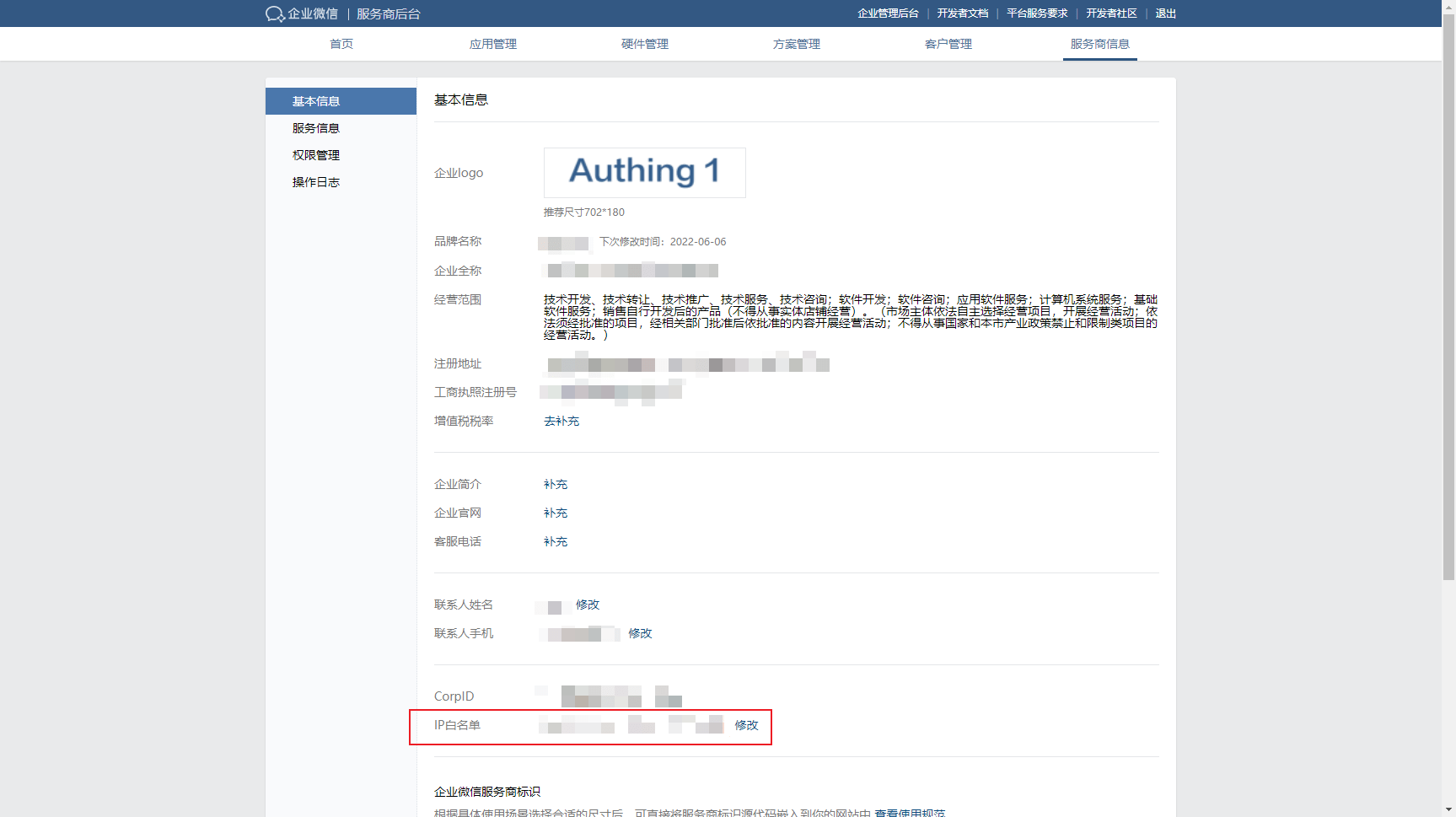
Task: Open 权限管理 in the sidebar
Action: point(316,155)
